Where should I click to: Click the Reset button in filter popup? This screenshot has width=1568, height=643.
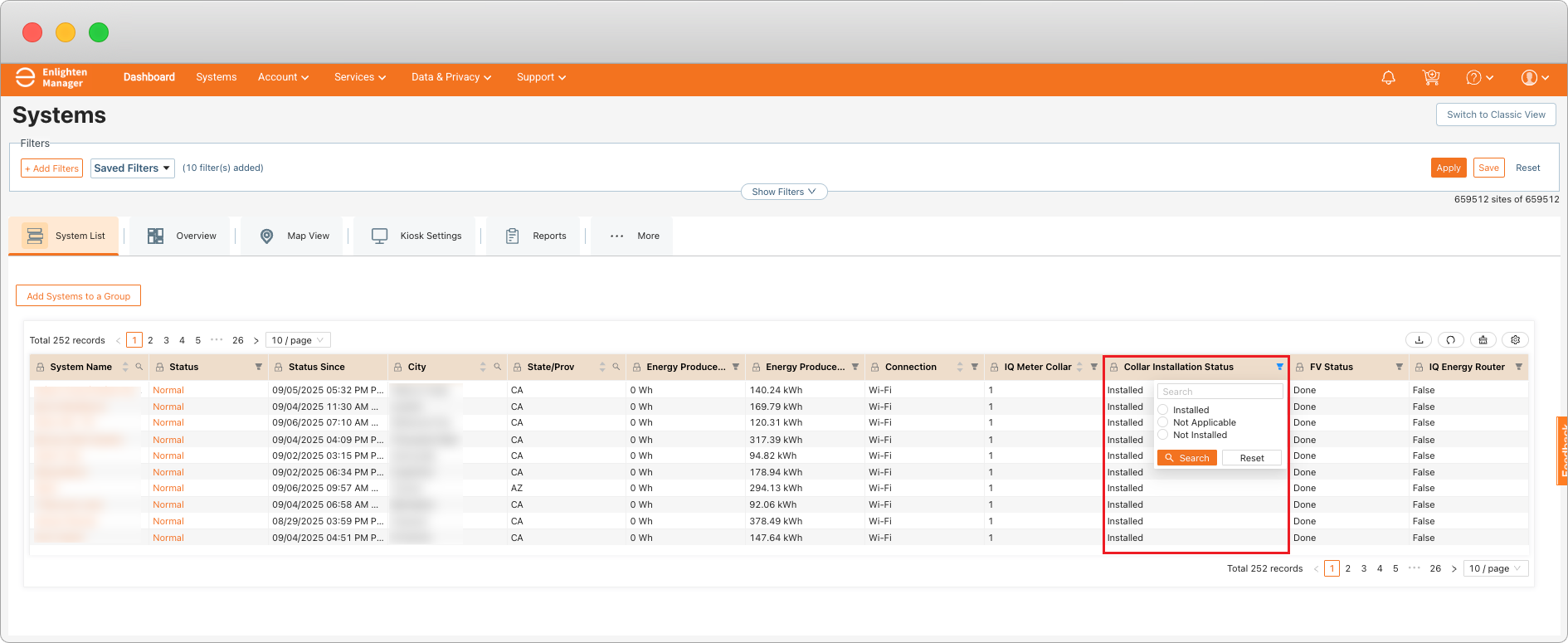click(x=1252, y=458)
